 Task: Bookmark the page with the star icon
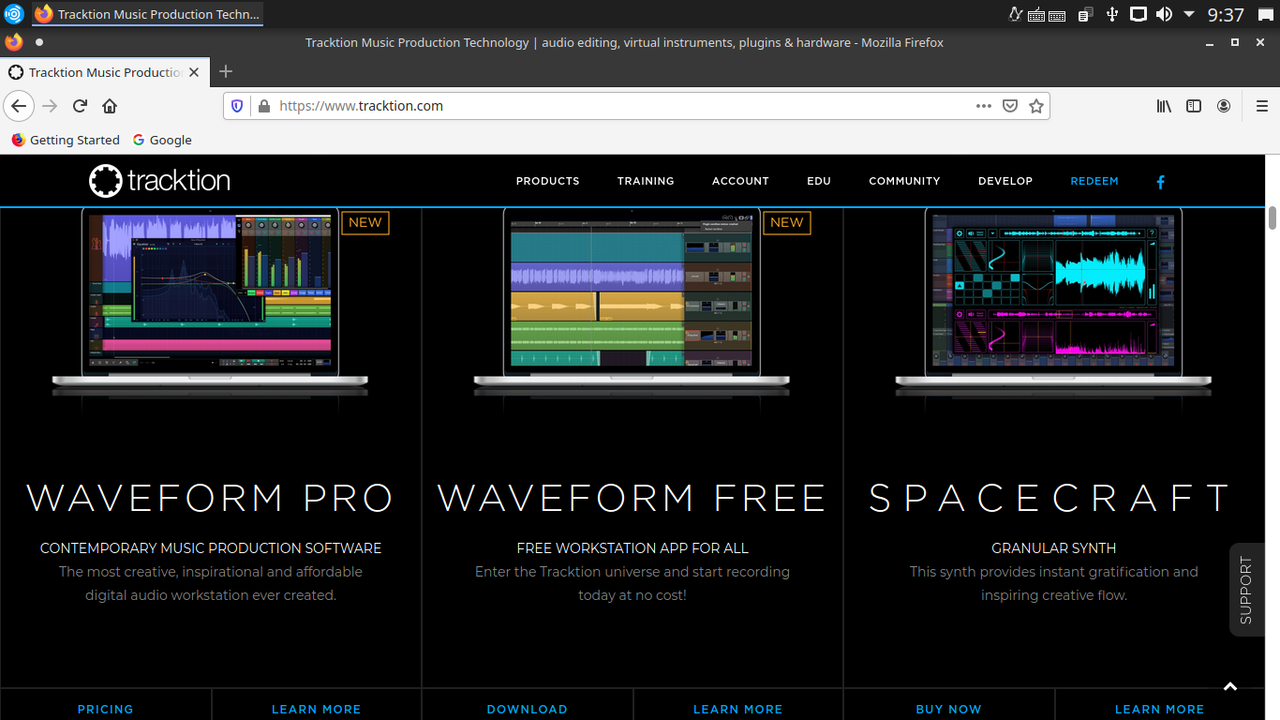(1036, 105)
